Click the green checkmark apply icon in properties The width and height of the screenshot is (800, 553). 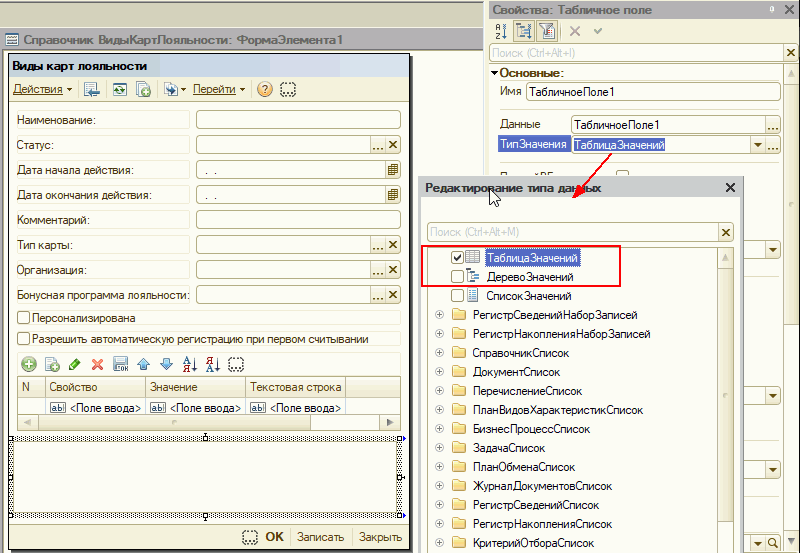(x=598, y=31)
